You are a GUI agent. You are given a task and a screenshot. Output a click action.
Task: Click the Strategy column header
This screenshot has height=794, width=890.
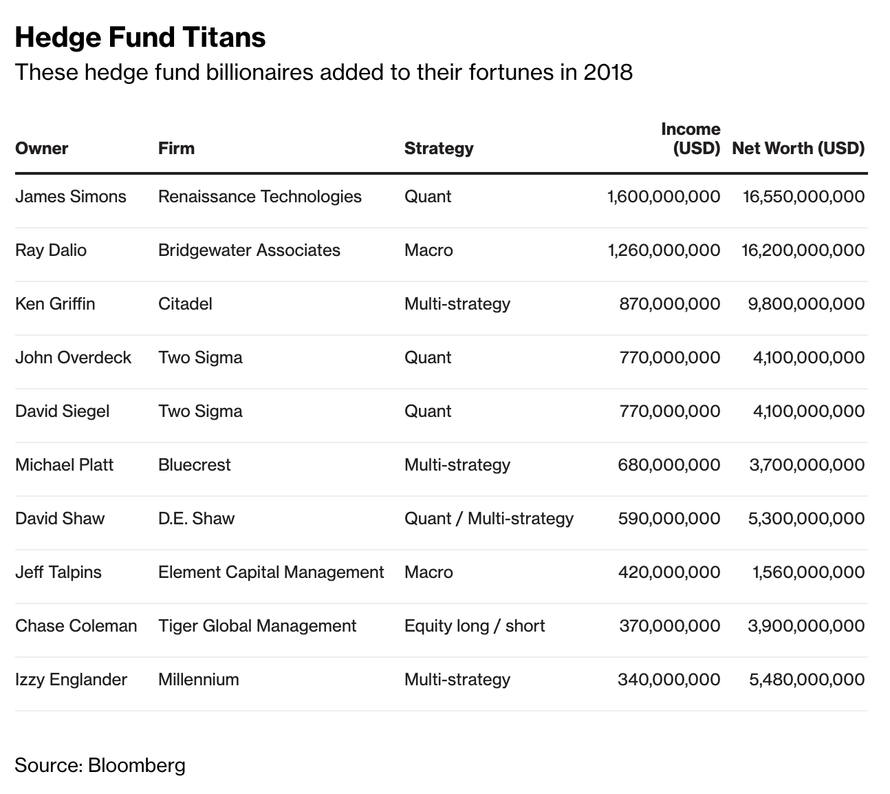439,149
